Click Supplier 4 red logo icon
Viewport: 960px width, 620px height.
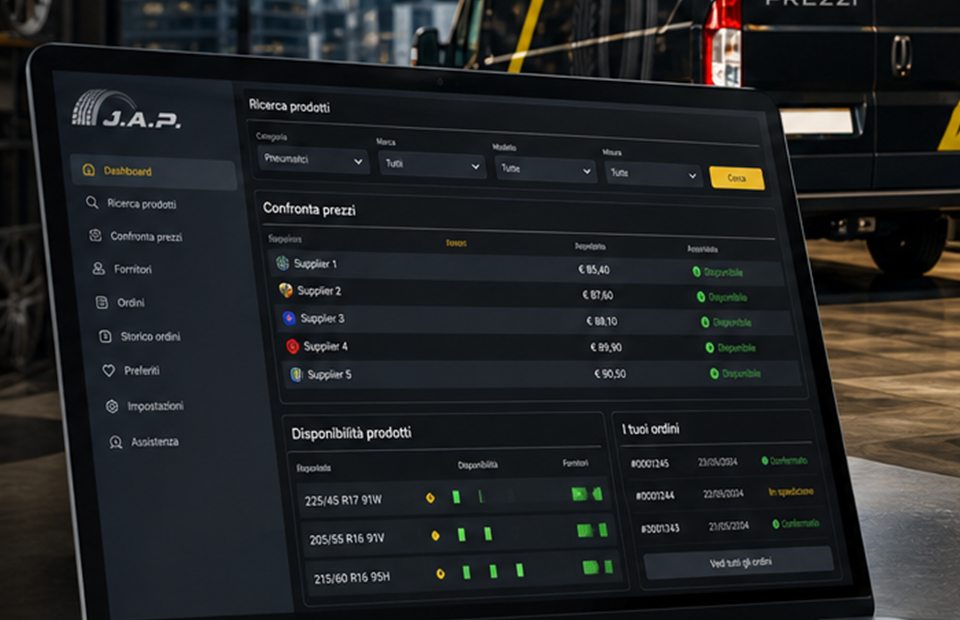[293, 346]
